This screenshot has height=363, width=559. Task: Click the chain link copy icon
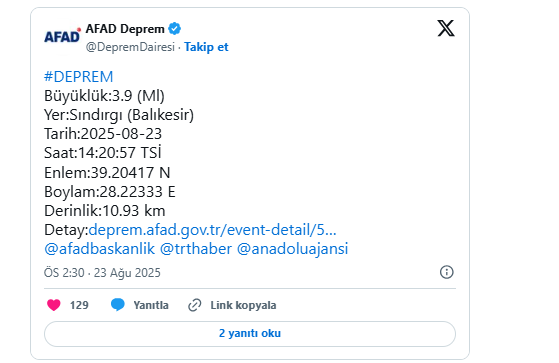click(x=195, y=305)
